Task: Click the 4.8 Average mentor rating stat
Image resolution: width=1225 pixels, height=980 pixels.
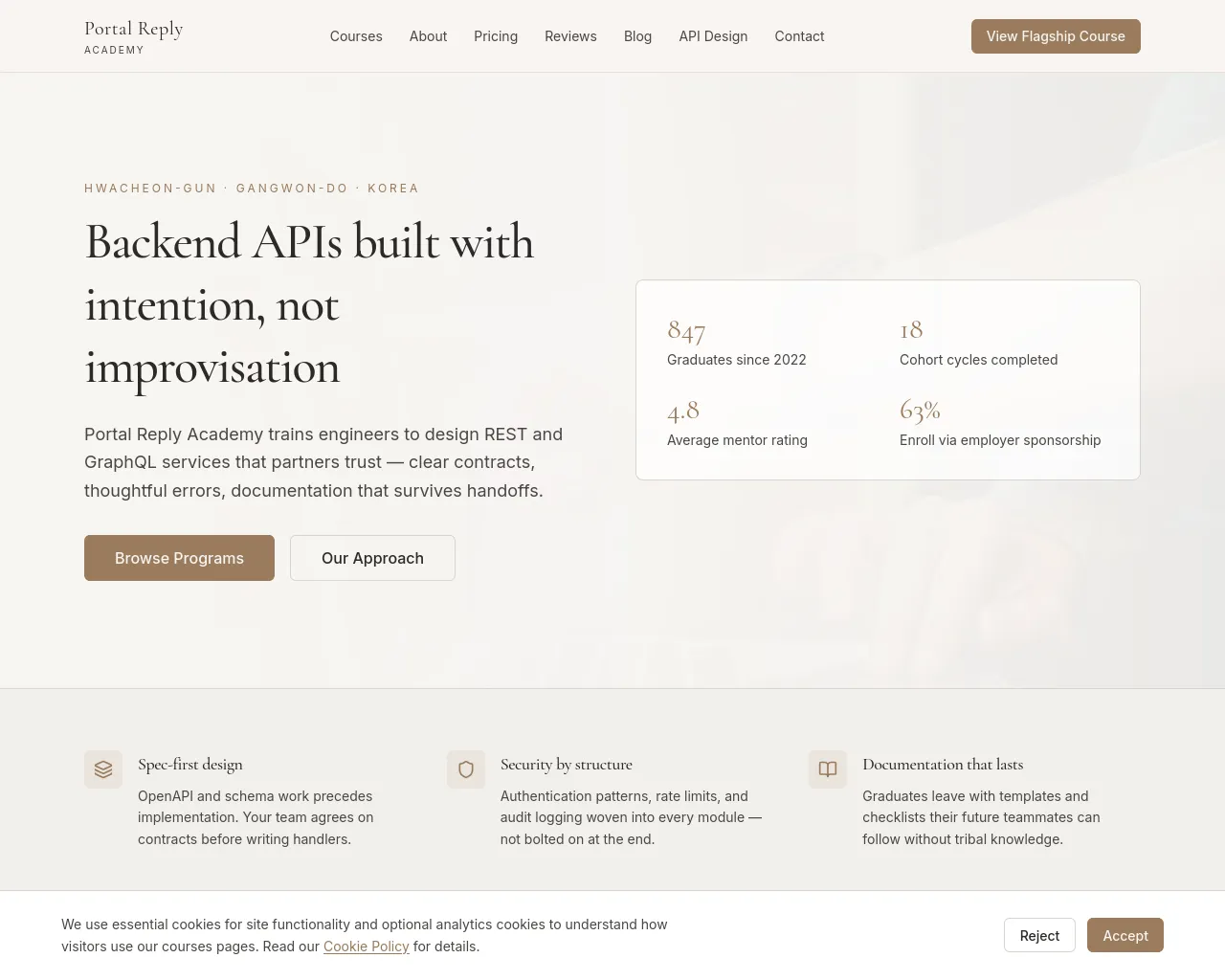Action: tap(737, 422)
